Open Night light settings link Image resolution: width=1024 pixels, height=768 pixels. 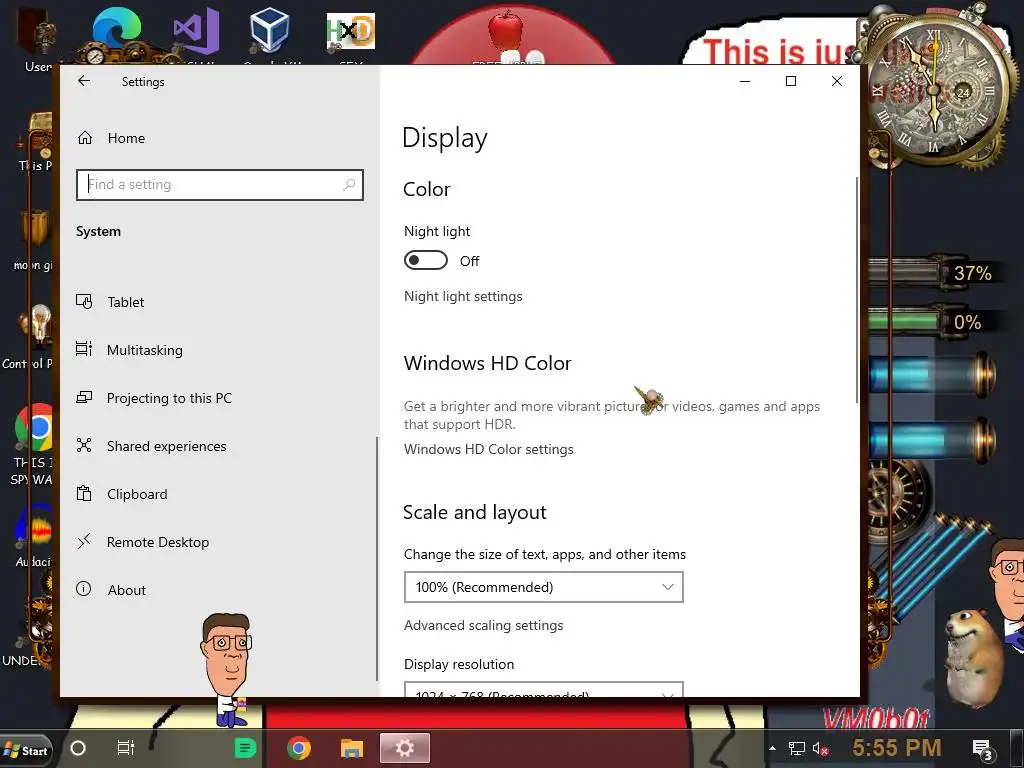point(463,296)
